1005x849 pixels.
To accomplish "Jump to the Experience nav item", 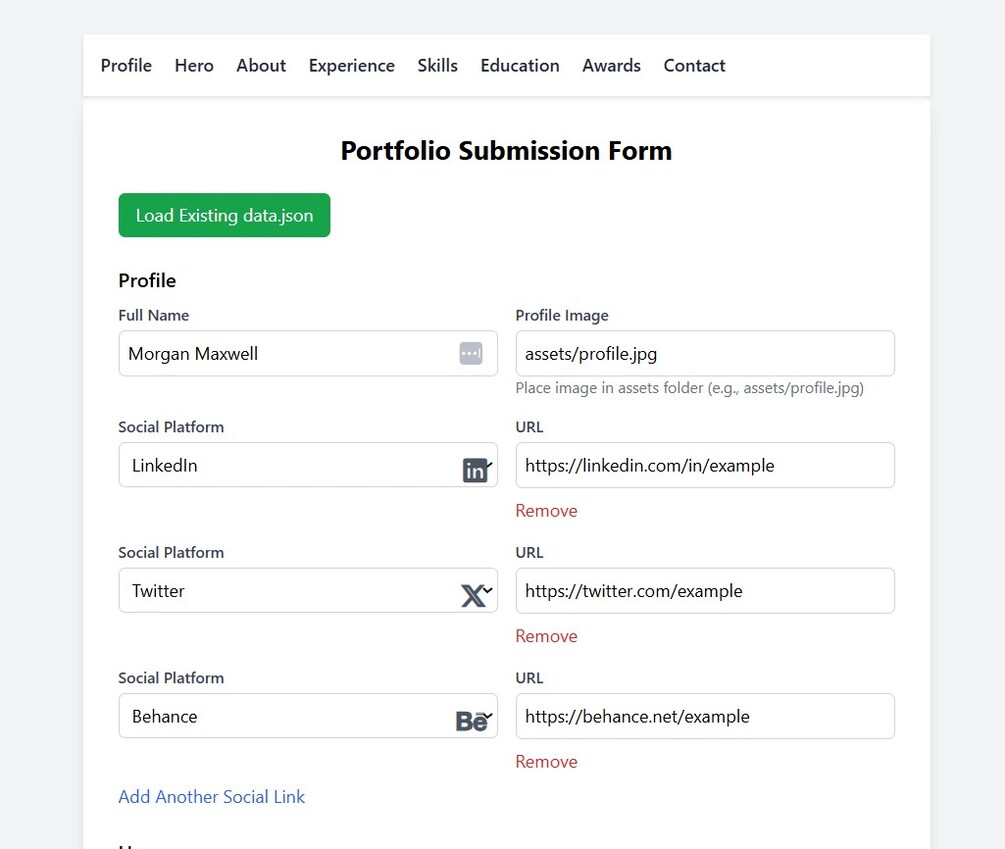I will (351, 66).
